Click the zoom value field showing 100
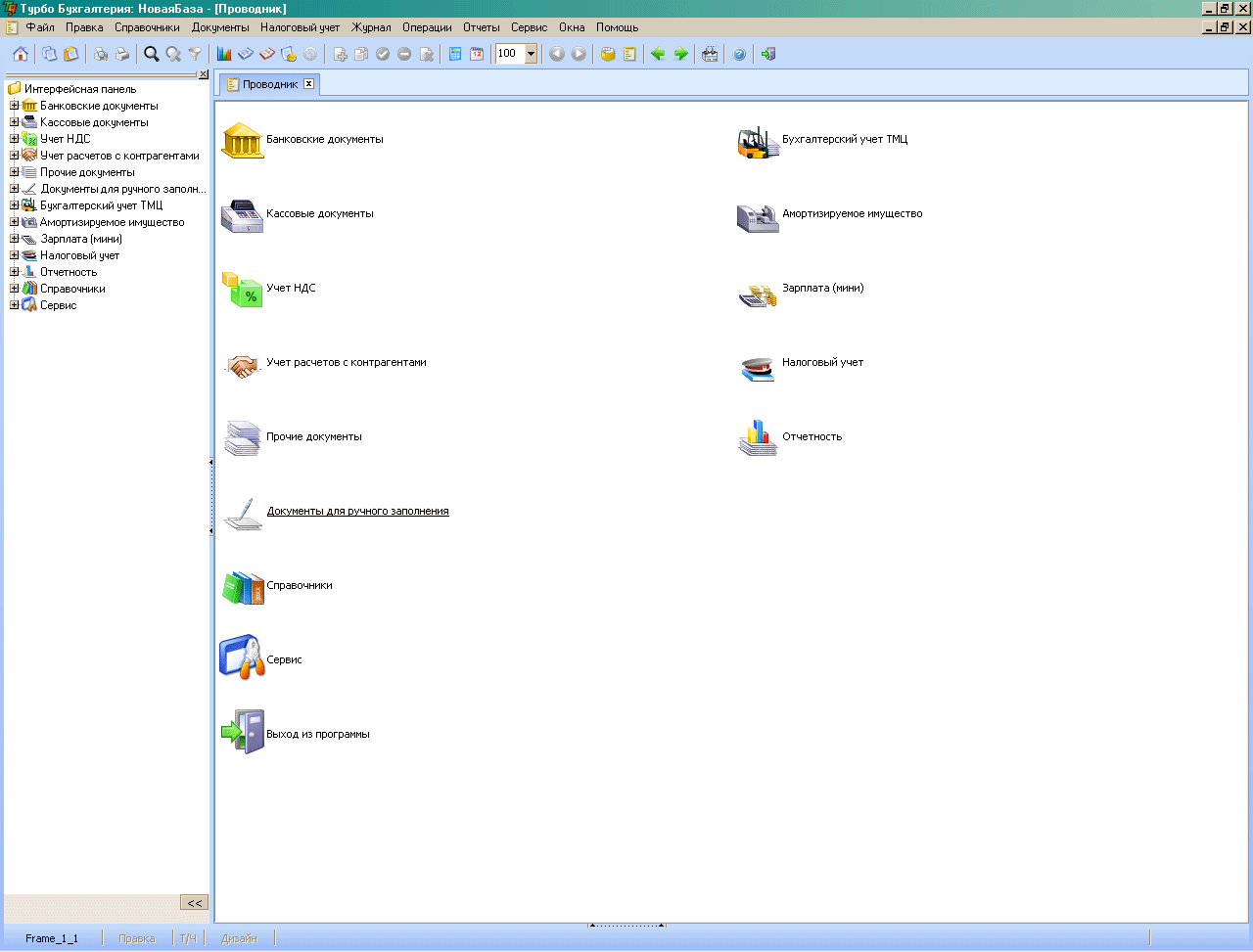1253x952 pixels. (x=510, y=54)
